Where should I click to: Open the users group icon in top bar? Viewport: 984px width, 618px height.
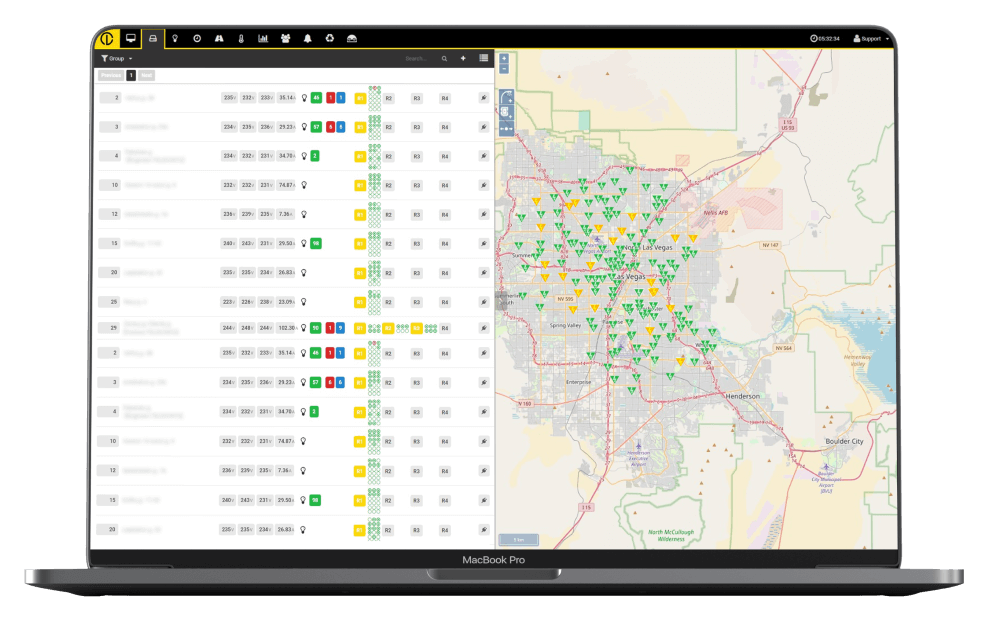pos(285,38)
